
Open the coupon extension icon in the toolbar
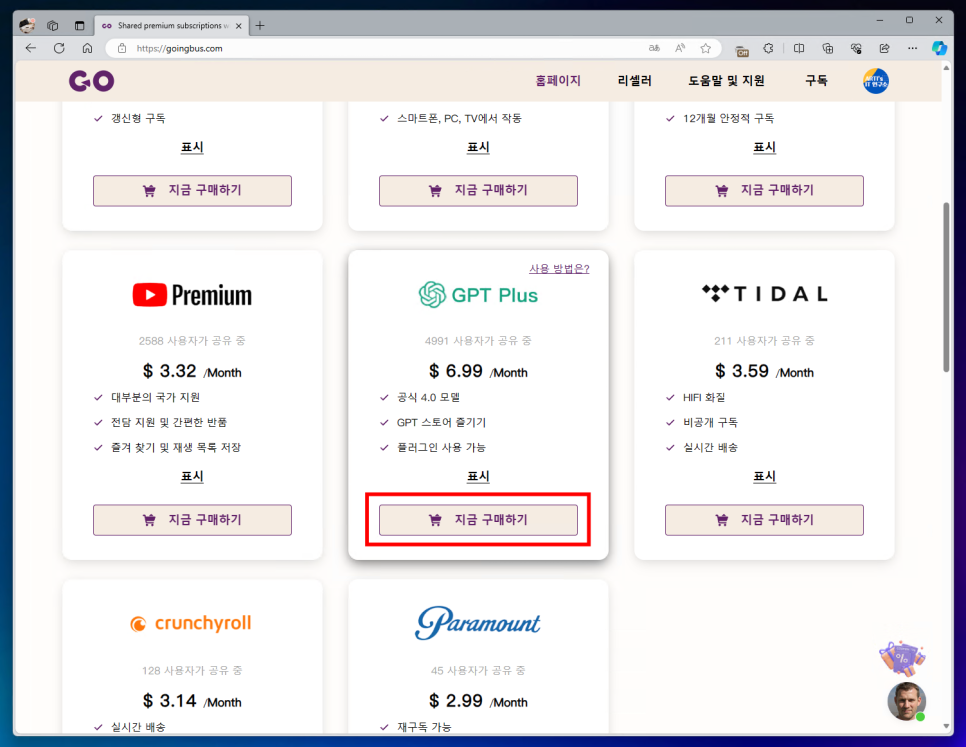742,49
